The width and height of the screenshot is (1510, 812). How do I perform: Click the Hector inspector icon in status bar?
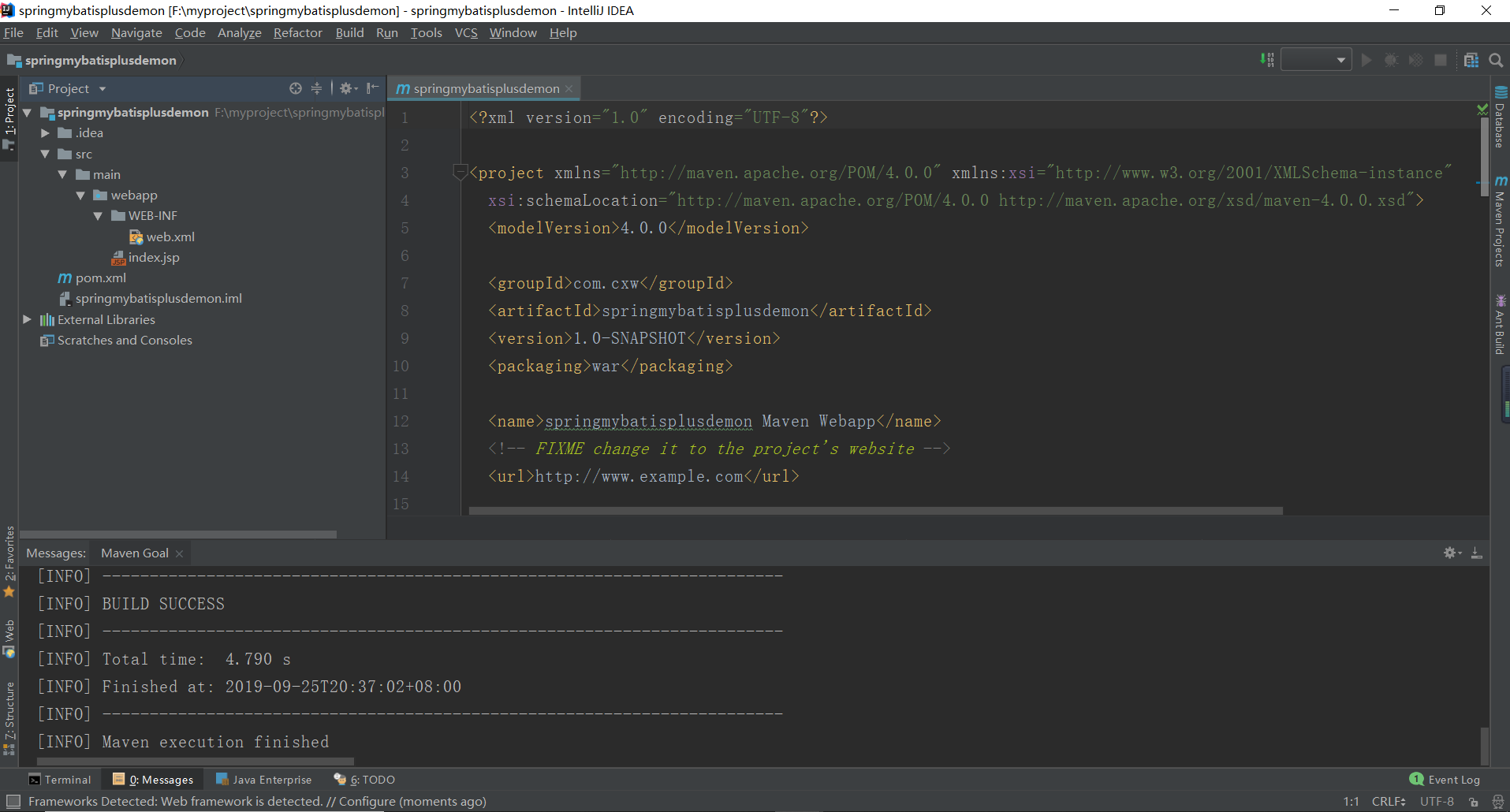pyautogui.click(x=1497, y=802)
